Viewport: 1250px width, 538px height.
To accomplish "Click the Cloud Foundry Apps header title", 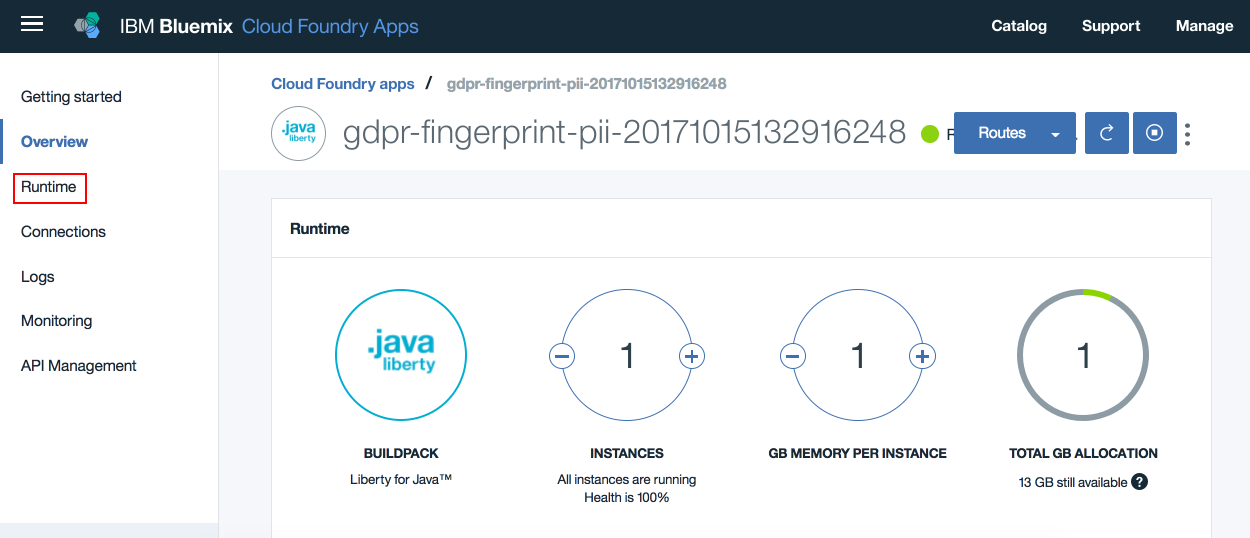I will [x=330, y=26].
